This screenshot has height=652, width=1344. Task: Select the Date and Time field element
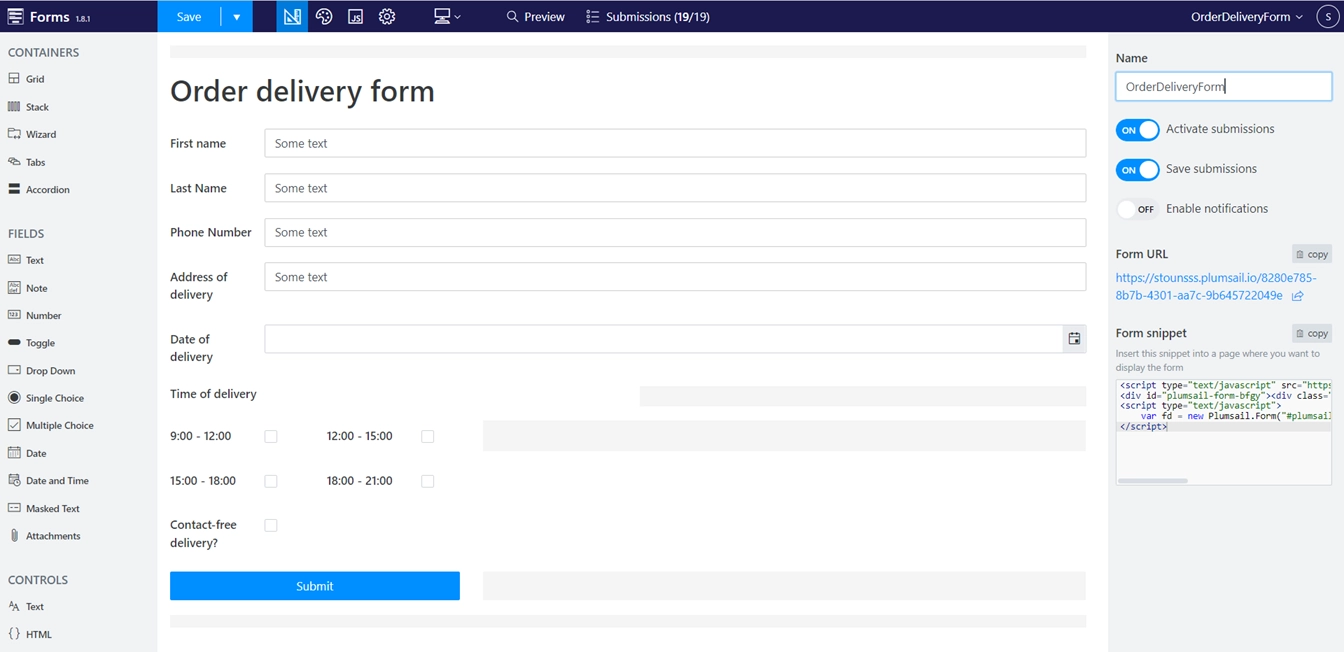[x=48, y=481]
